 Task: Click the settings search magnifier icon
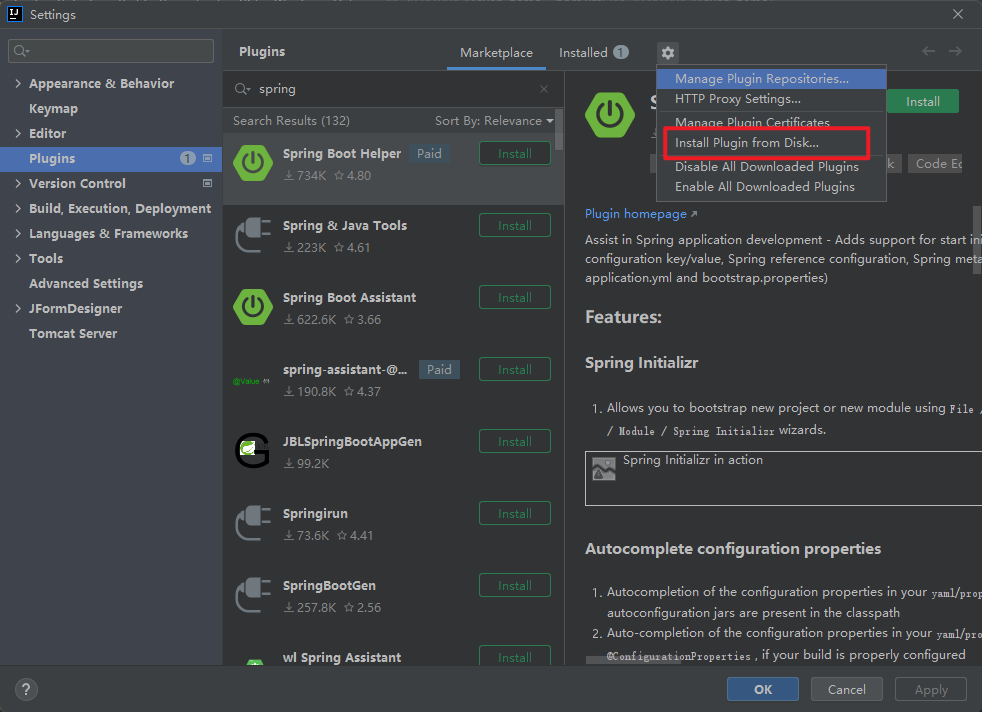click(x=21, y=51)
